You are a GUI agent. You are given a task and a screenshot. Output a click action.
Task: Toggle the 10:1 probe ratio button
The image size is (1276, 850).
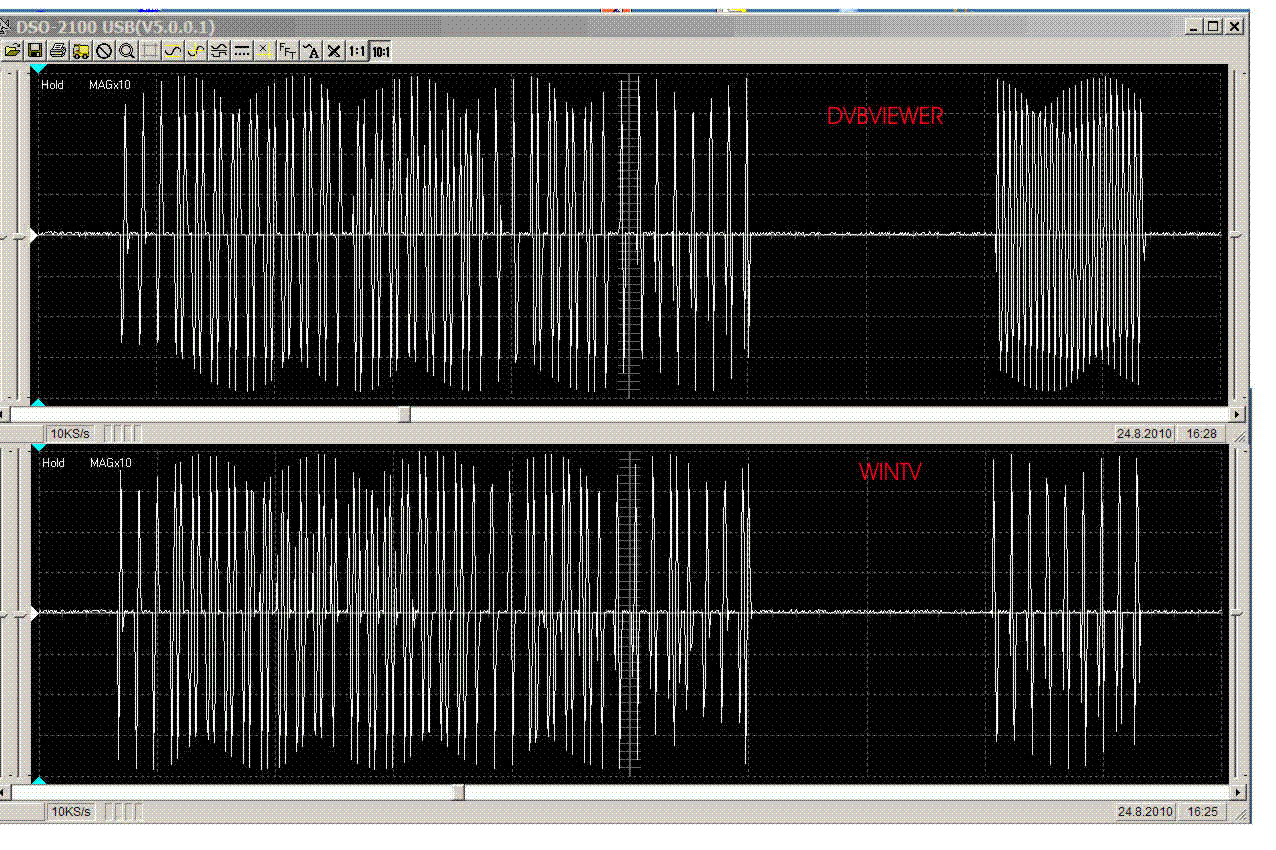tap(381, 51)
